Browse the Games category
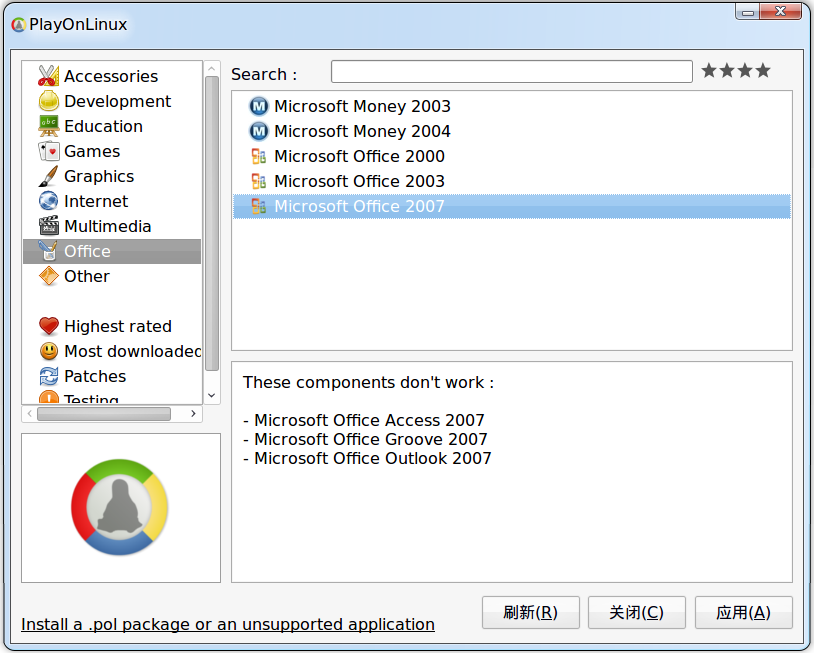Screen dimensions: 814x653 tap(92, 151)
